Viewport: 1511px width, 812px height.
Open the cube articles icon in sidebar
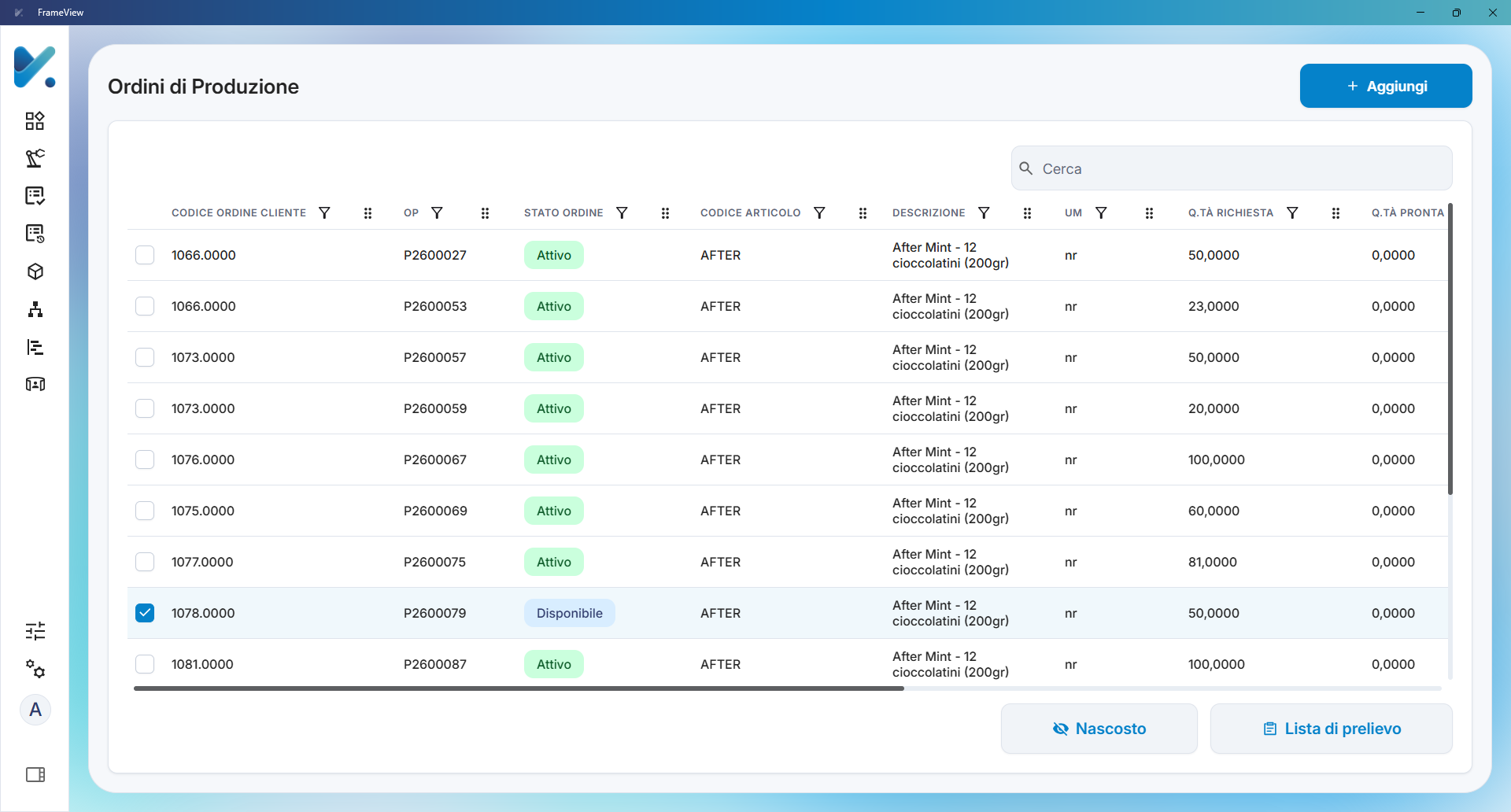[x=35, y=271]
